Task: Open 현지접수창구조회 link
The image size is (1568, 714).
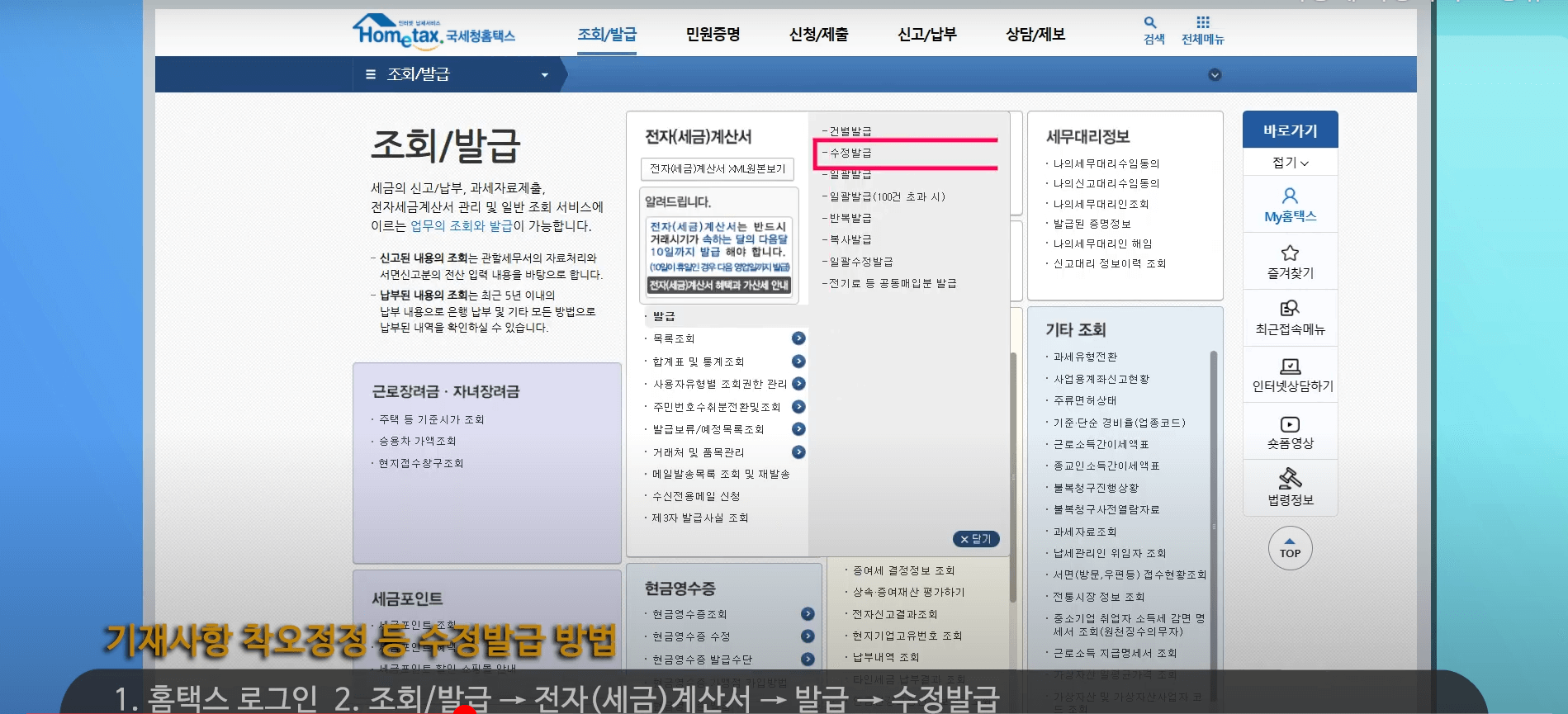Action: click(x=420, y=463)
